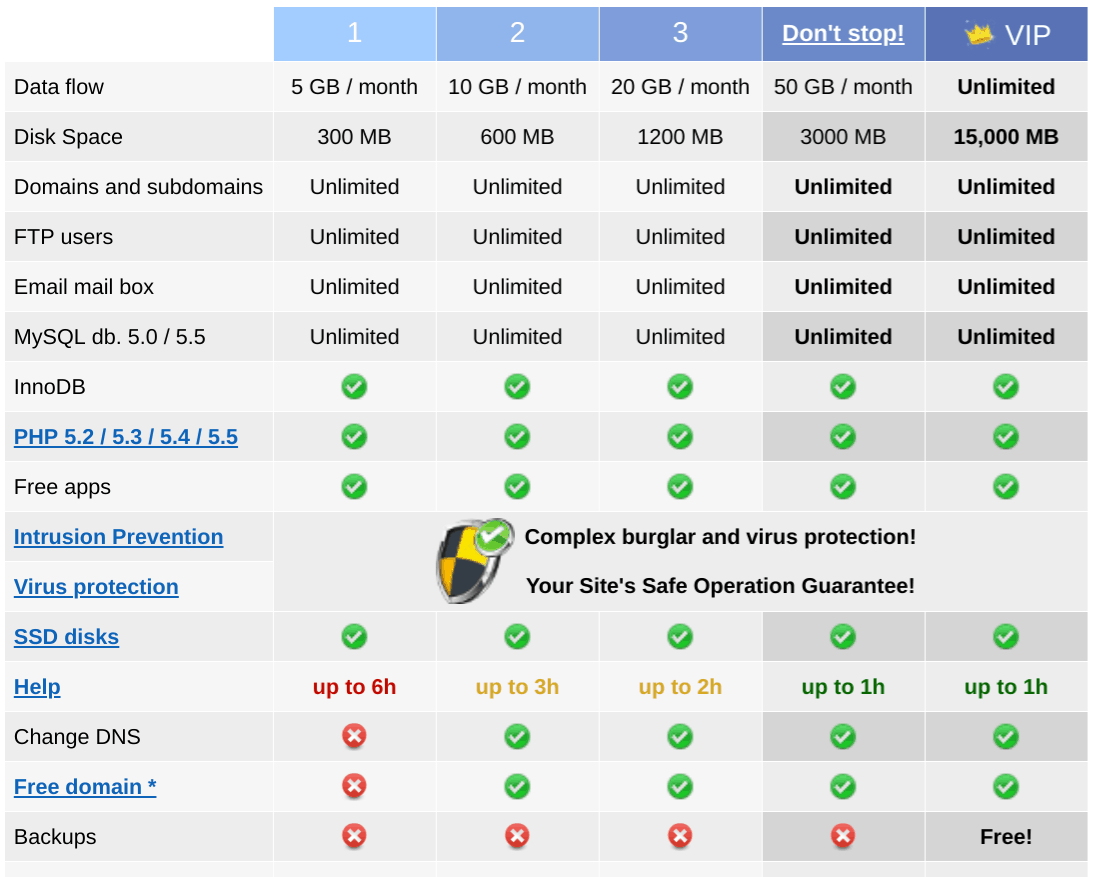Click the '20 GB / month' data flow cell
The image size is (1099, 877).
tap(680, 87)
